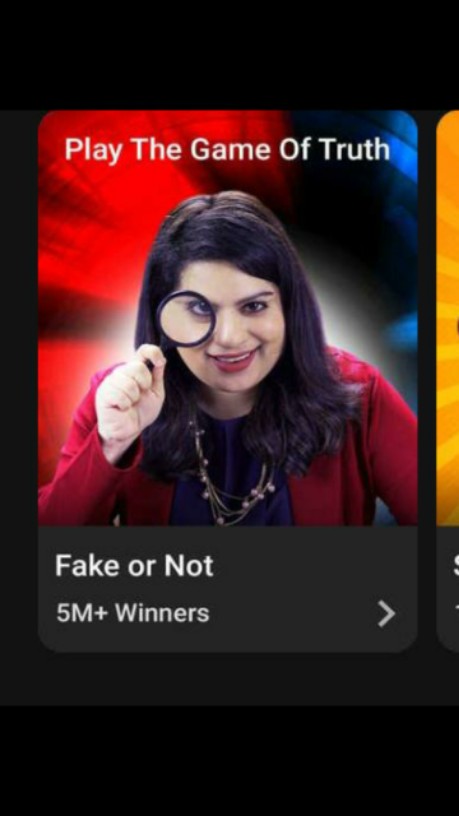Tap the footer of the partially visible right card
This screenshot has height=816, width=459.
(448, 588)
